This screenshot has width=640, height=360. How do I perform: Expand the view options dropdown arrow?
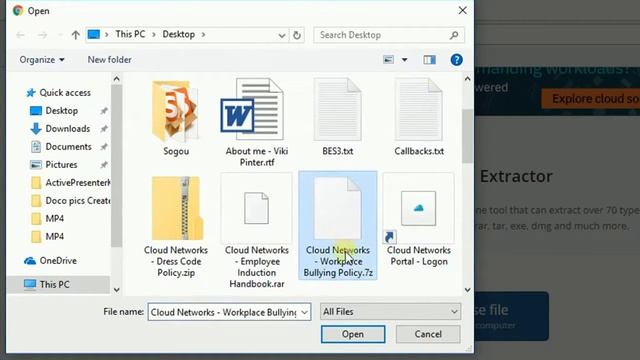(x=404, y=60)
